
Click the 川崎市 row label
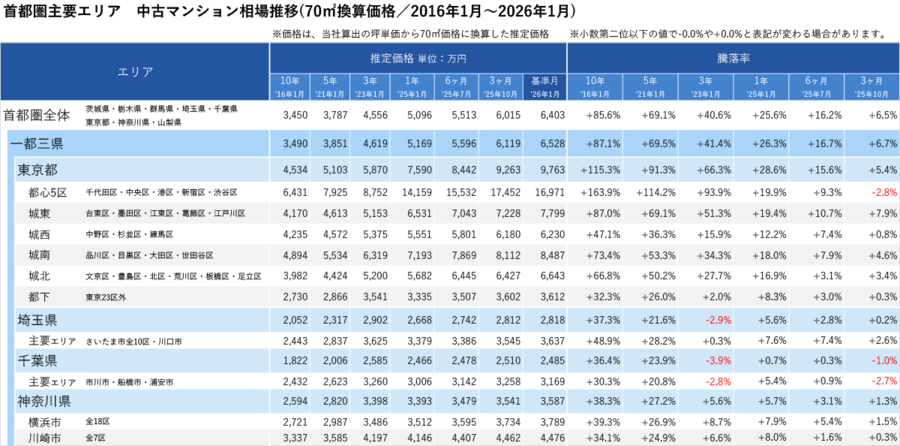click(46, 437)
